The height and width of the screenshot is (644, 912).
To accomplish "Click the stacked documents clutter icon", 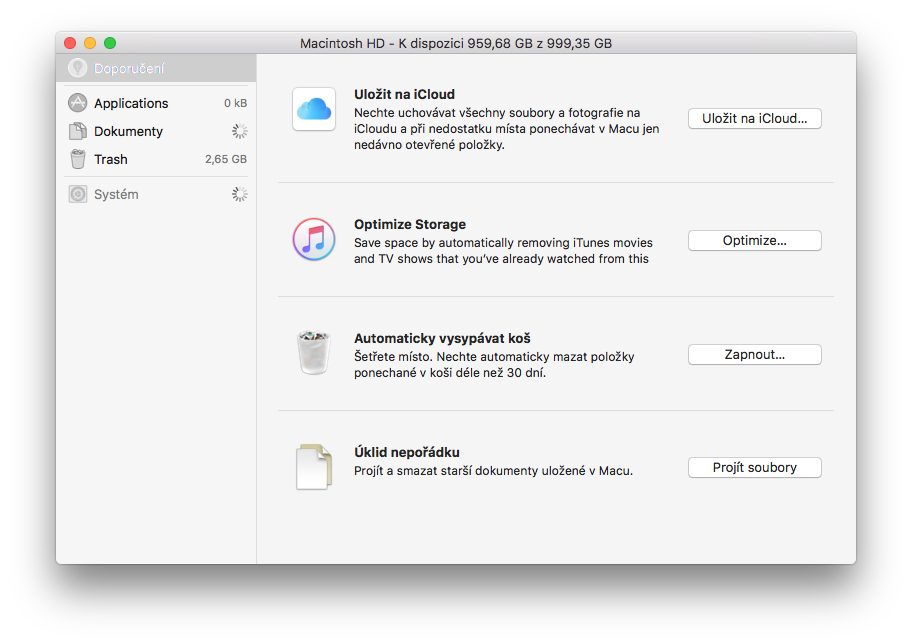I will click(313, 467).
